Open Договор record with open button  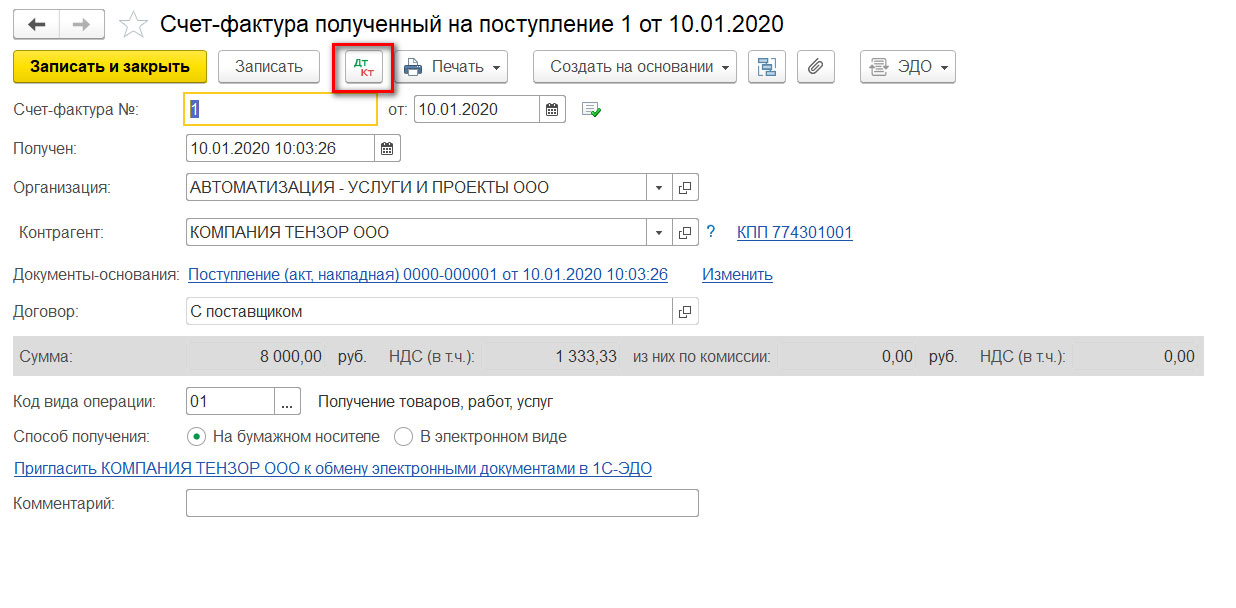coord(685,311)
